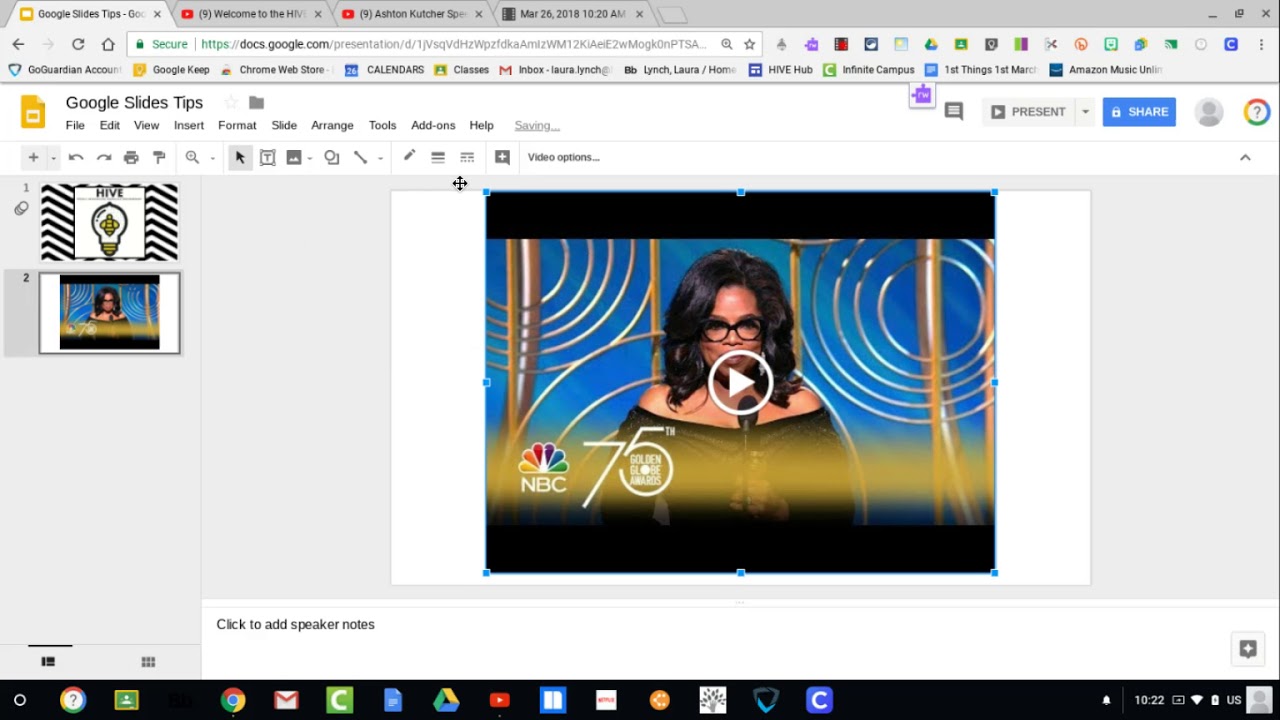Open the image source dropdown arrow
The height and width of the screenshot is (720, 1280).
click(x=310, y=158)
